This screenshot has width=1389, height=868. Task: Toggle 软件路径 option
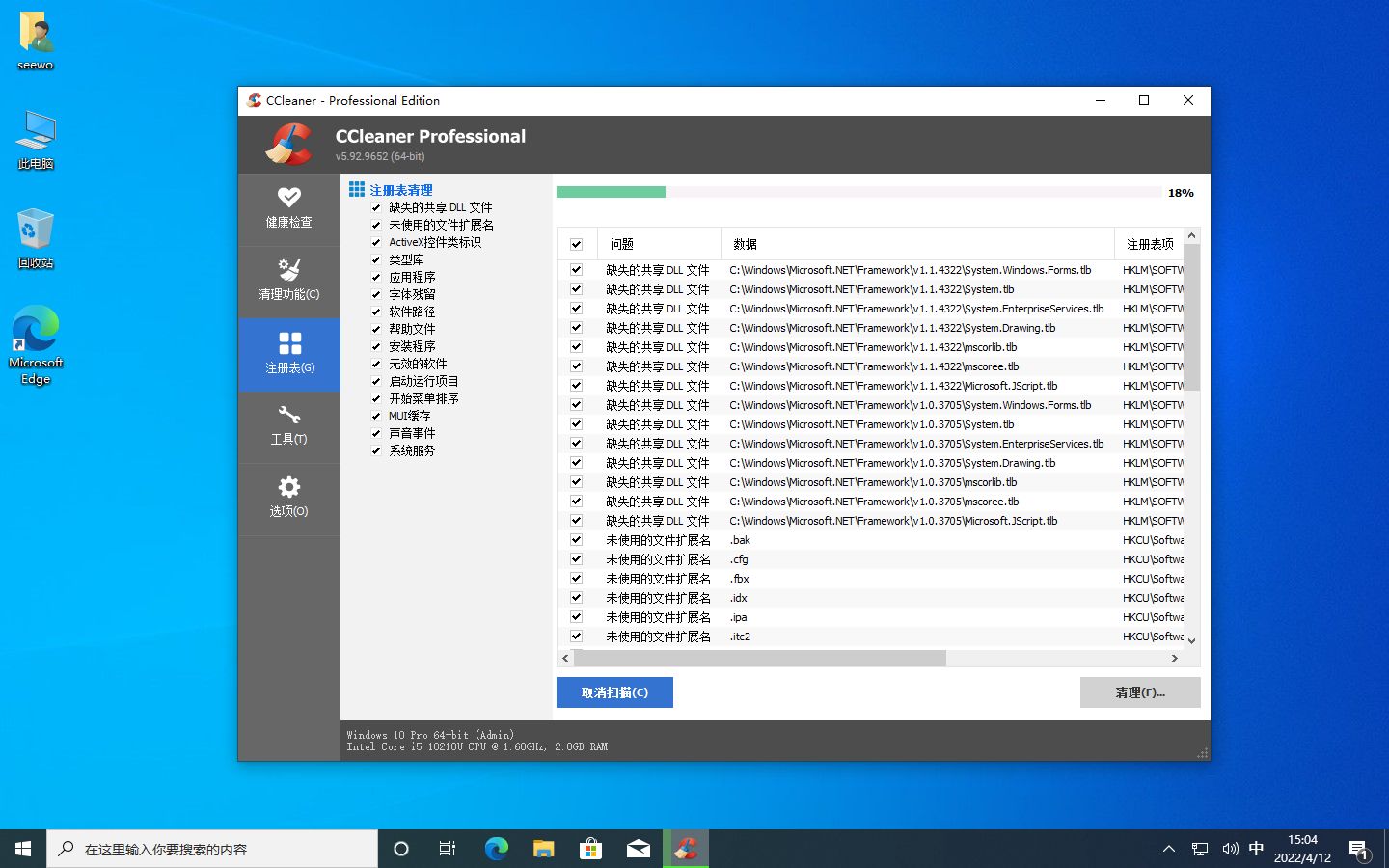tap(376, 312)
